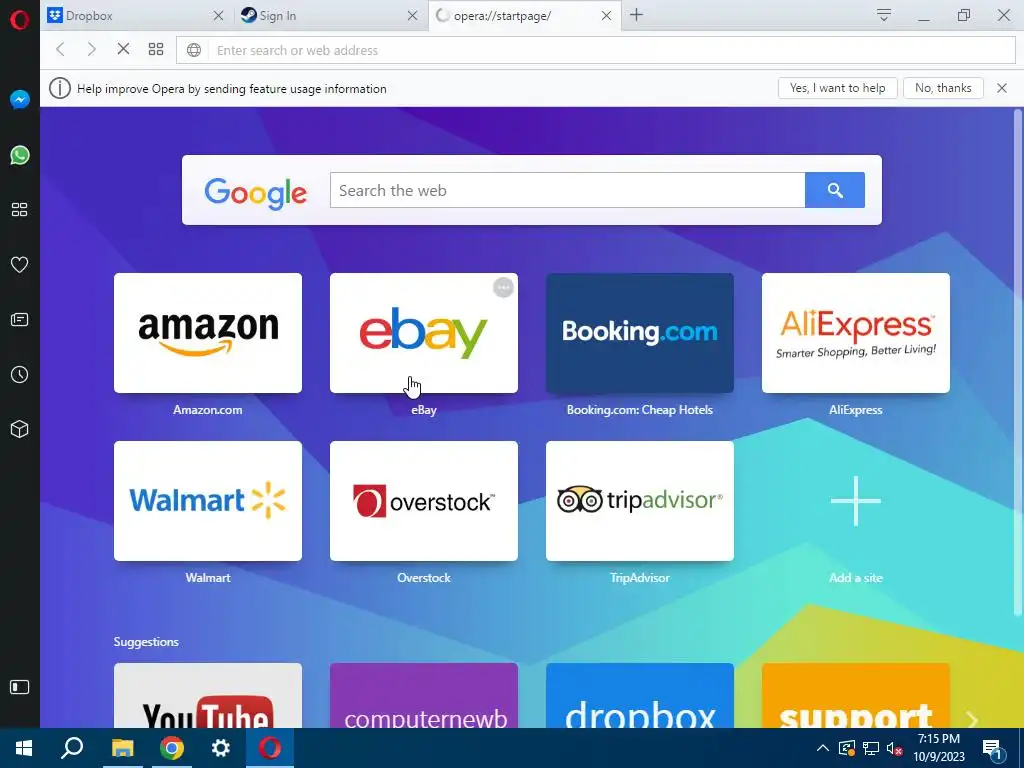Click the 'Suggestions' heading text
Viewport: 1024px width, 768px height.
[146, 642]
